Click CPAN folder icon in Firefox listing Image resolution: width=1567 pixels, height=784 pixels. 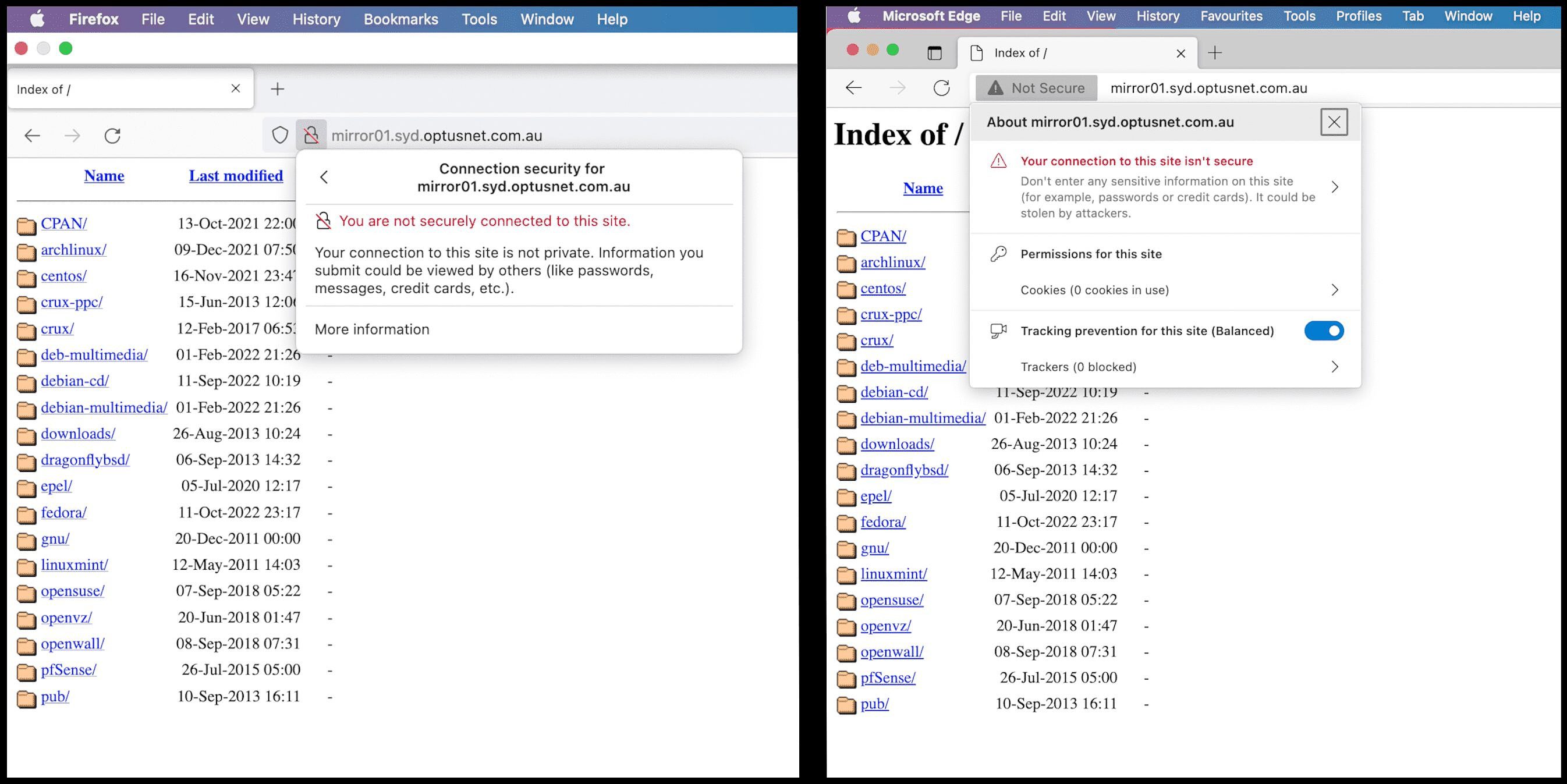[26, 226]
